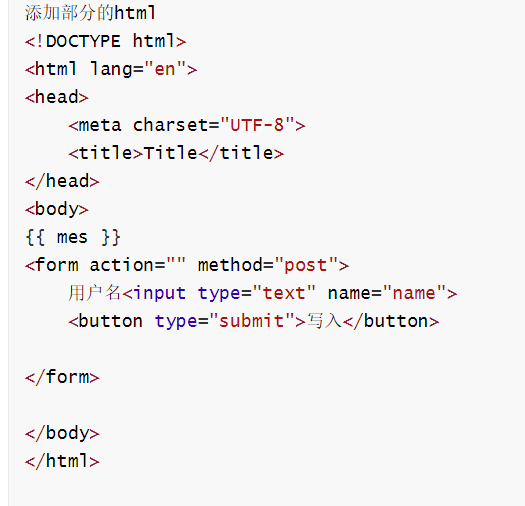Click the "submit" string in button tag
Image resolution: width=525 pixels, height=506 pixels.
coord(251,321)
